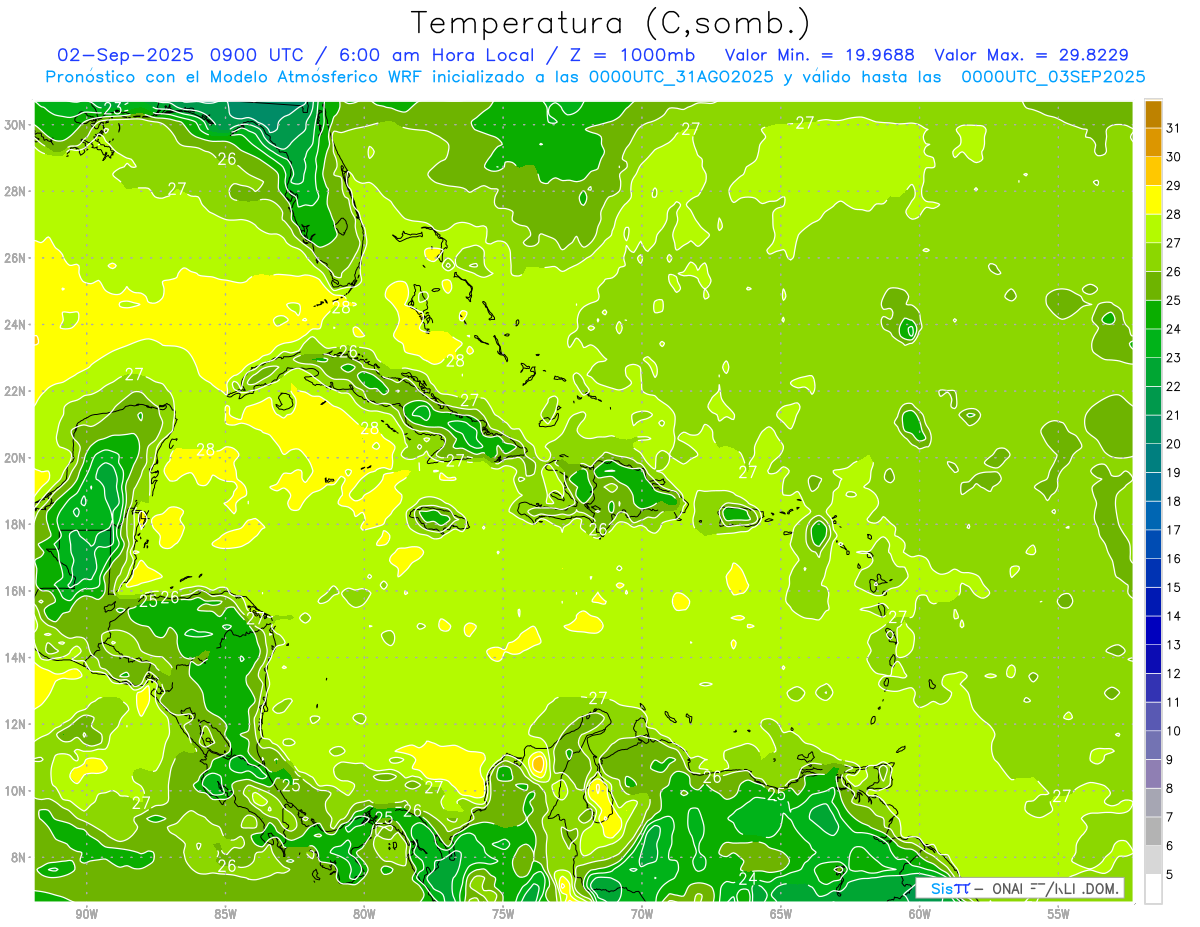This screenshot has width=1200, height=927.
Task: Click the date text "02-Sep-2025 0900 UTC"
Action: click(x=180, y=55)
